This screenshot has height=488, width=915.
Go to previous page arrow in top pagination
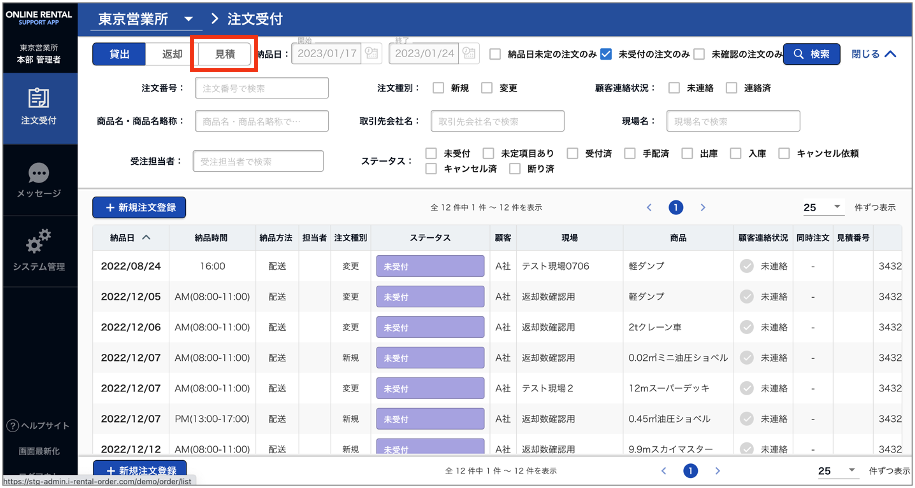coord(649,207)
